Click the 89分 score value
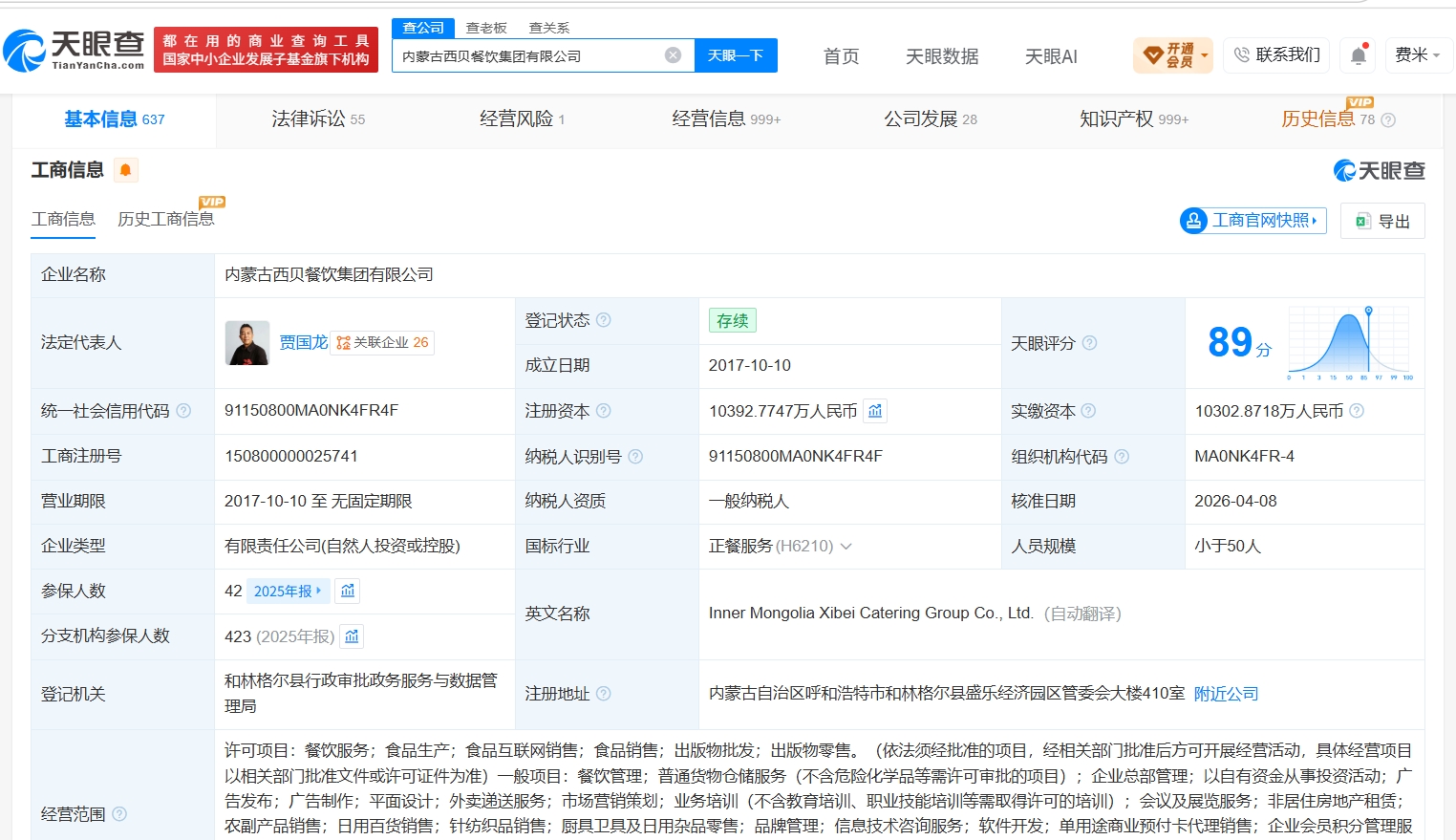The height and width of the screenshot is (840, 1456). 1239,342
